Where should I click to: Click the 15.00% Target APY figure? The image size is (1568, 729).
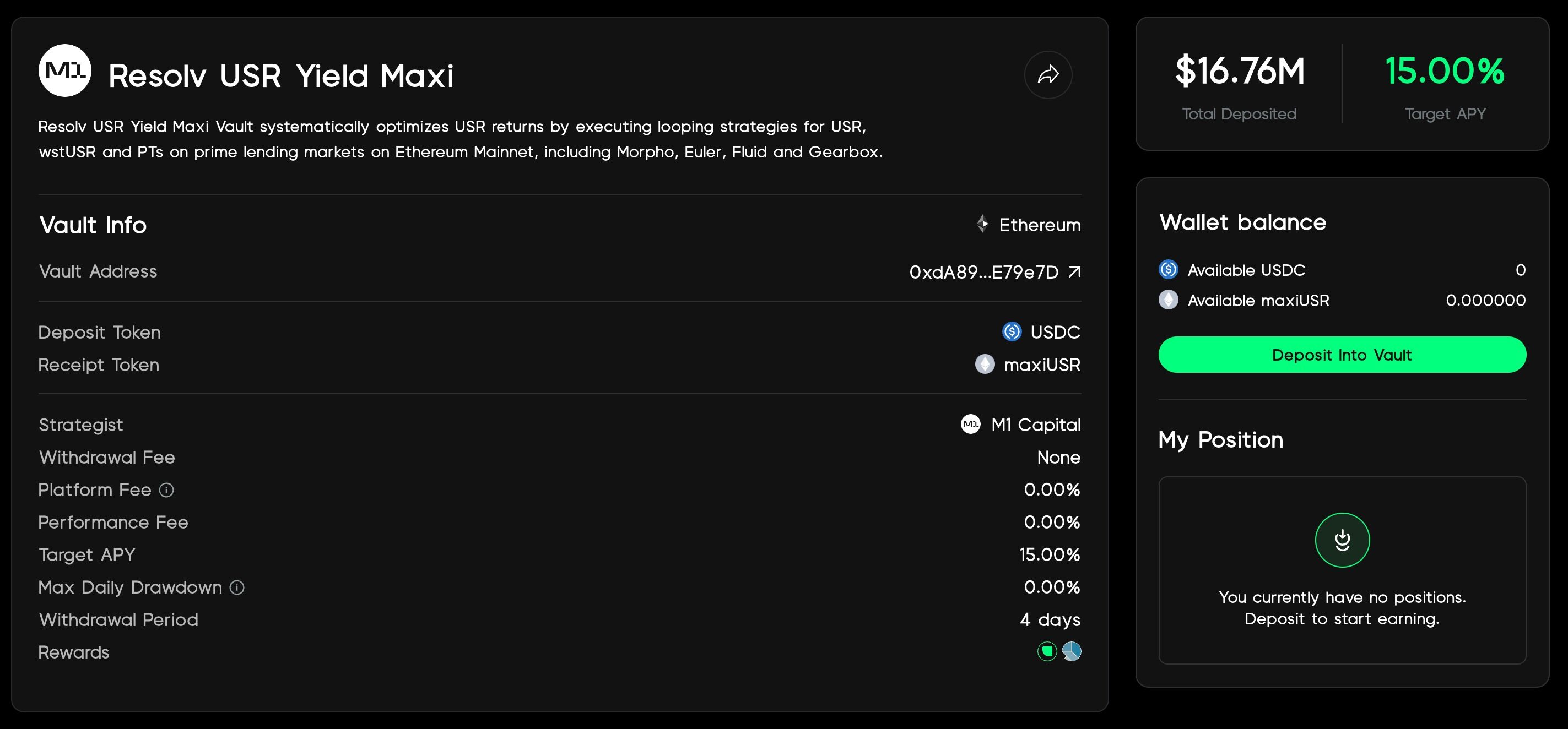tap(1445, 71)
